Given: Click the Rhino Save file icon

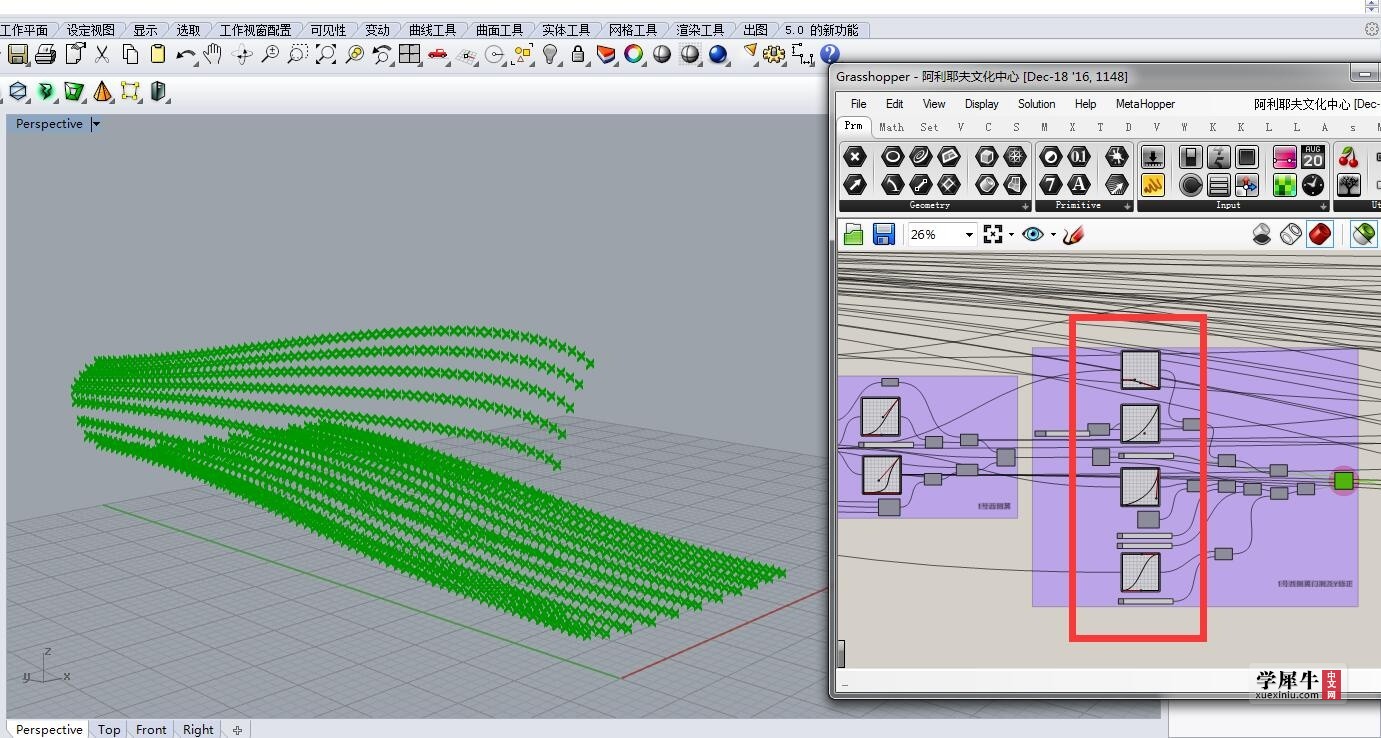Looking at the screenshot, I should (x=17, y=54).
